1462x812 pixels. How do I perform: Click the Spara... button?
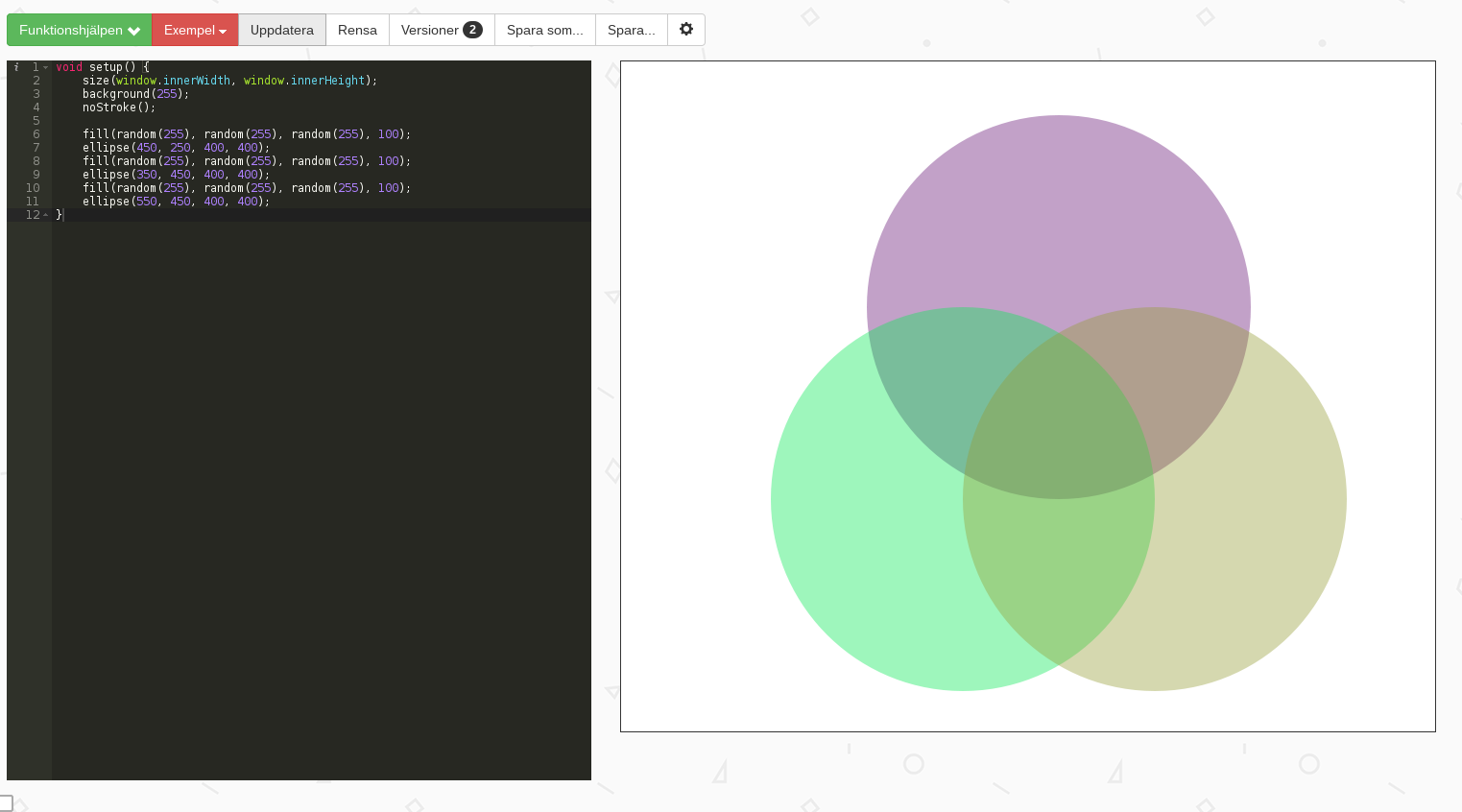click(x=632, y=30)
